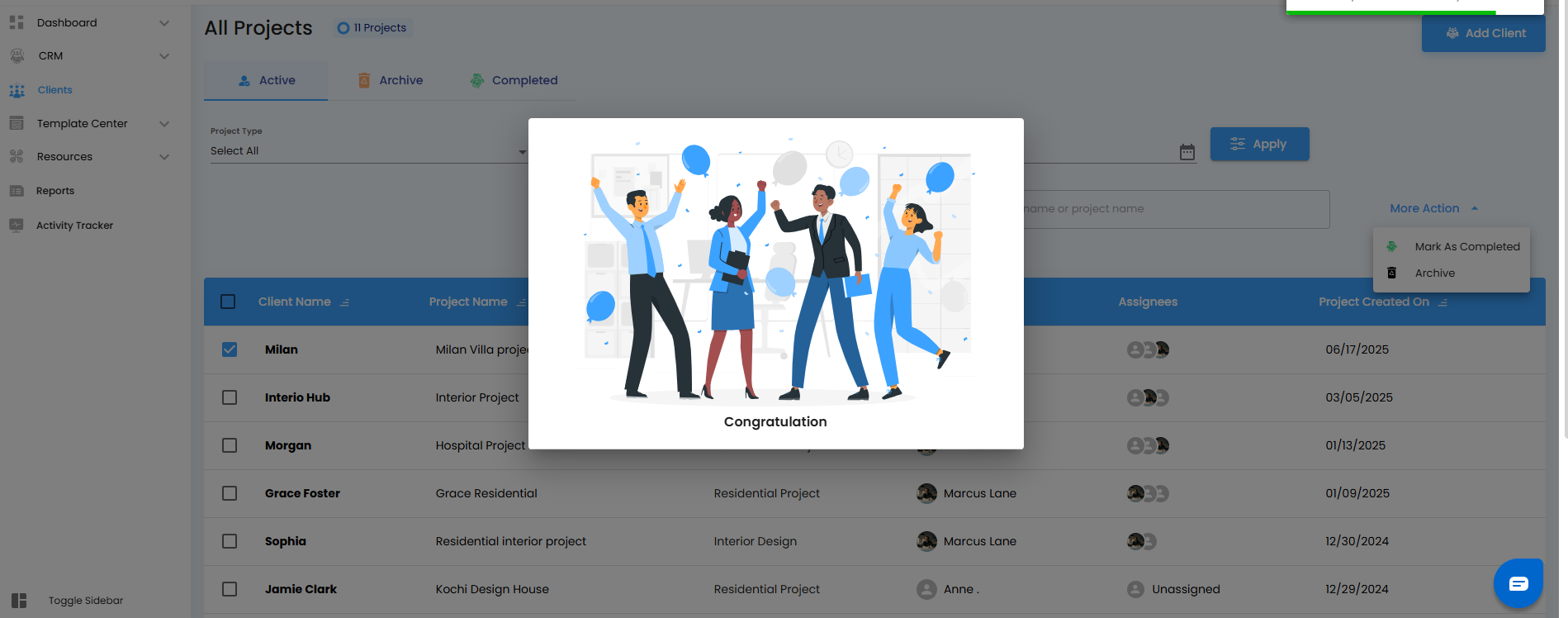Expand the Resources menu chevron
The image size is (1568, 618).
coord(164,157)
